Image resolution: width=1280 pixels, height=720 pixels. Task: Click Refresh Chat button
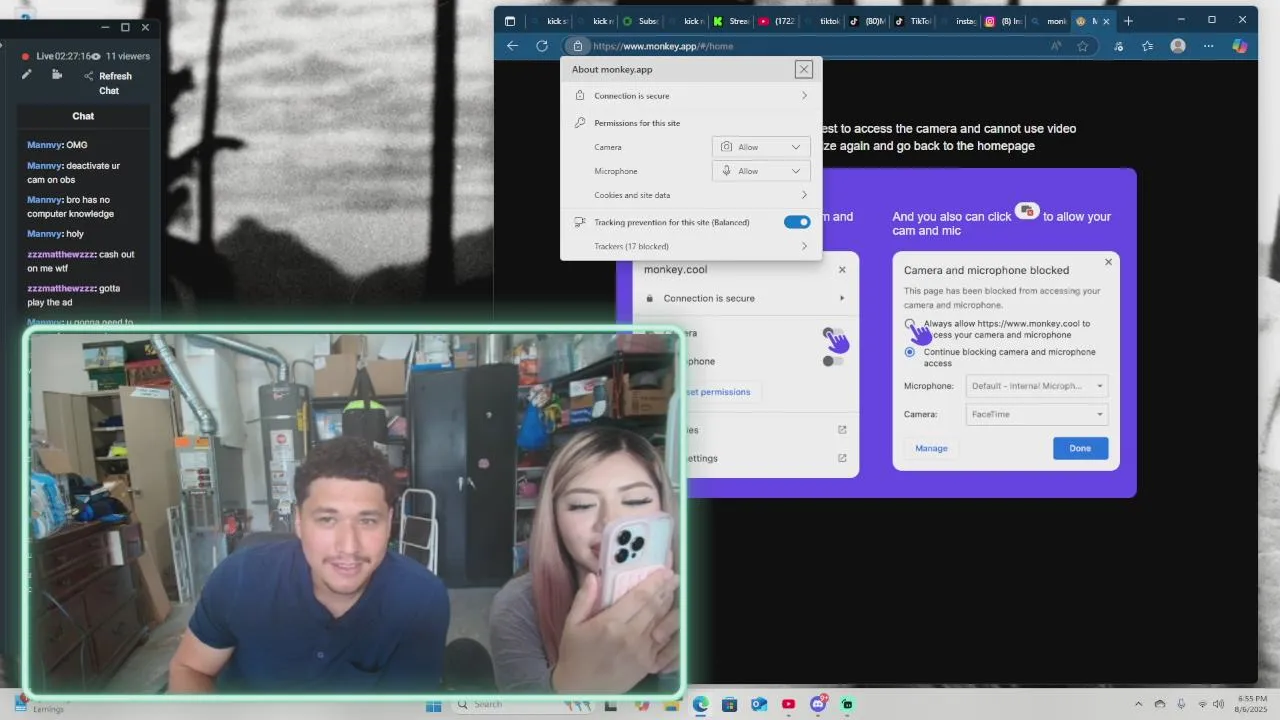pyautogui.click(x=115, y=83)
